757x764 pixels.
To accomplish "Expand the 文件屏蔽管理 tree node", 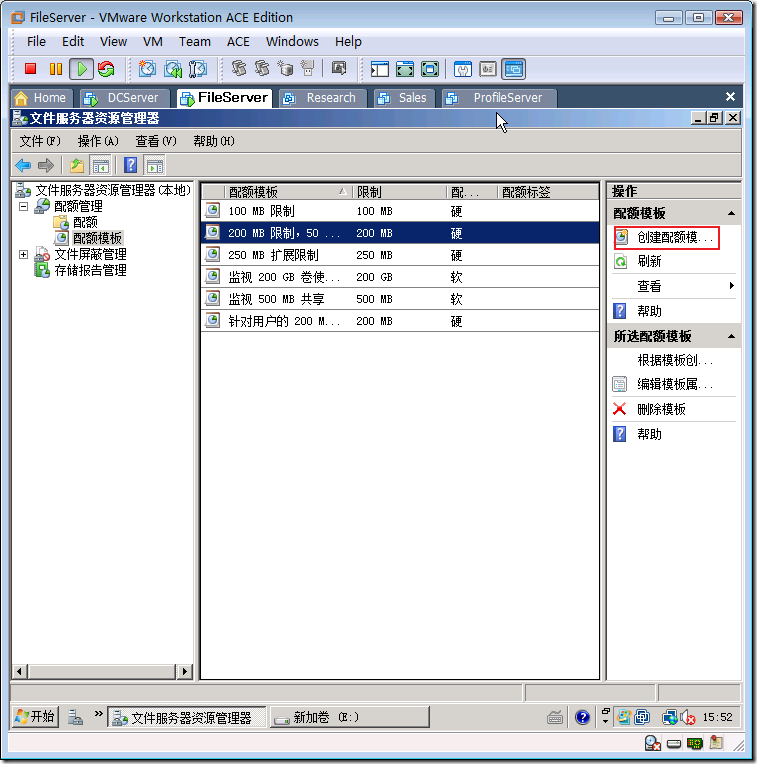I will tap(23, 254).
